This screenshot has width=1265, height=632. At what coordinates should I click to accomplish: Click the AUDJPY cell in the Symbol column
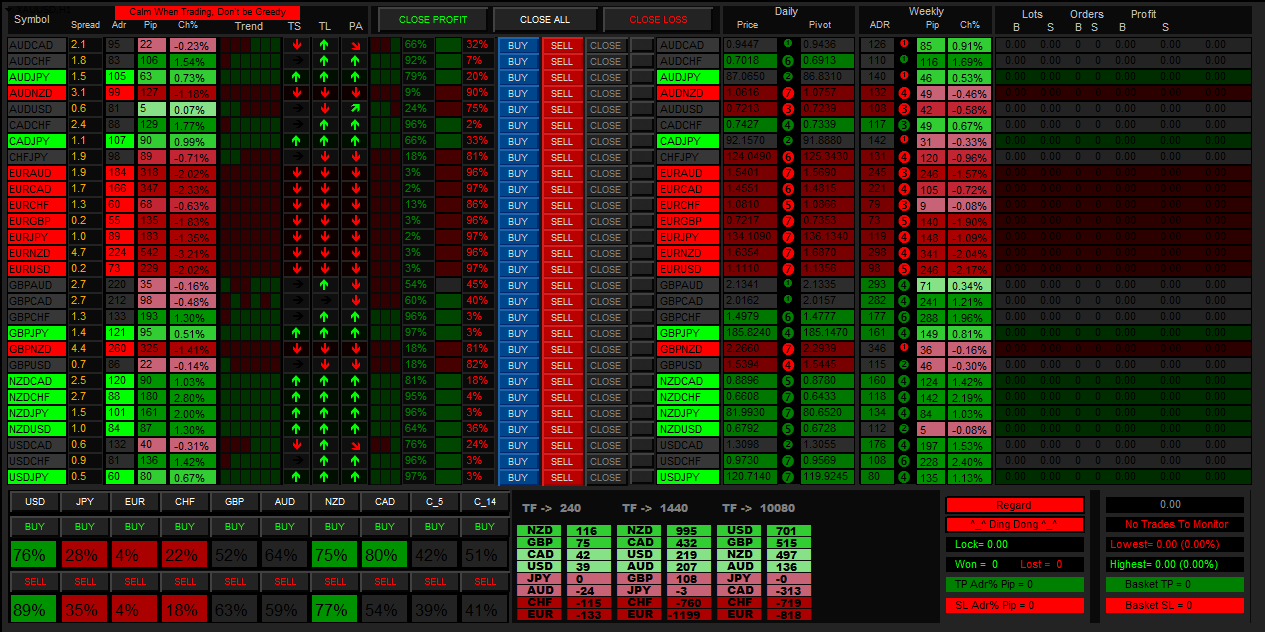(x=36, y=77)
